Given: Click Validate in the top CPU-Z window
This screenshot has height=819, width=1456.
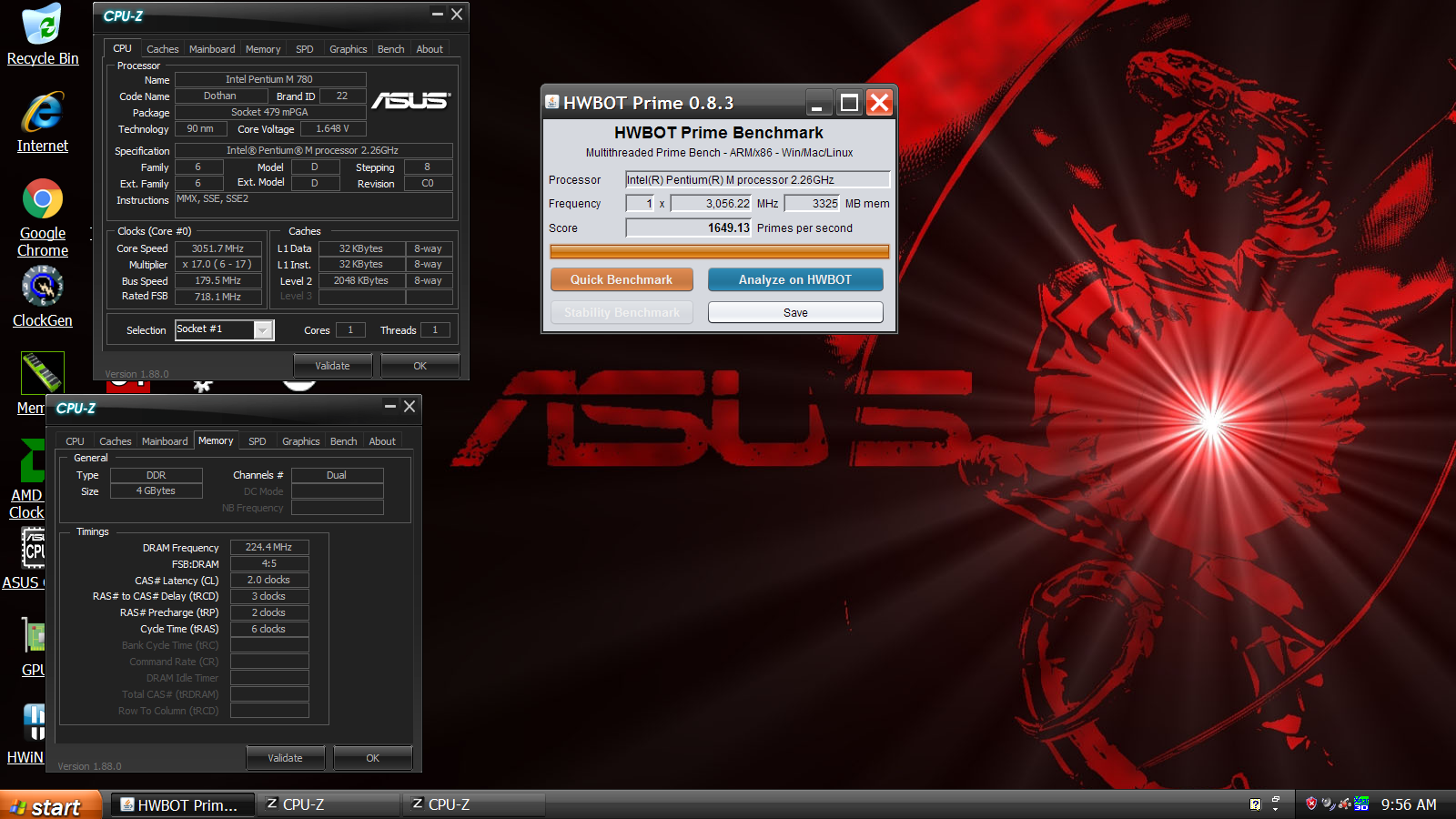Looking at the screenshot, I should tap(333, 366).
